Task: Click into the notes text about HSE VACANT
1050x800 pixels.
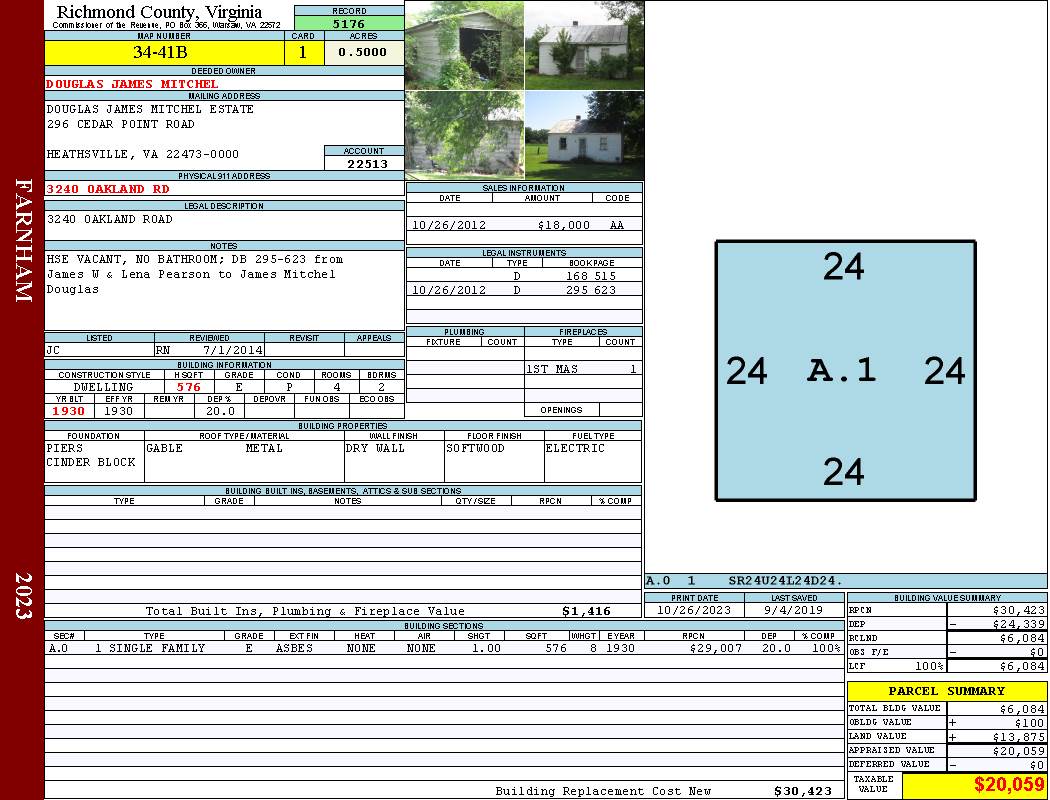Action: [x=195, y=273]
